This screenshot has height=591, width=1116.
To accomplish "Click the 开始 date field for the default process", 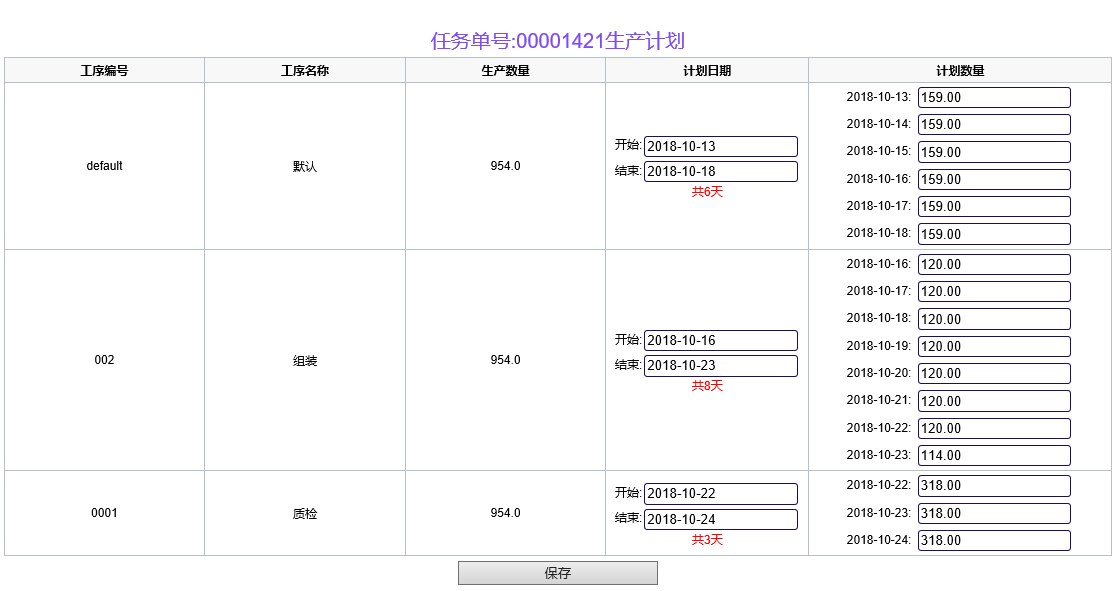I will pos(720,146).
